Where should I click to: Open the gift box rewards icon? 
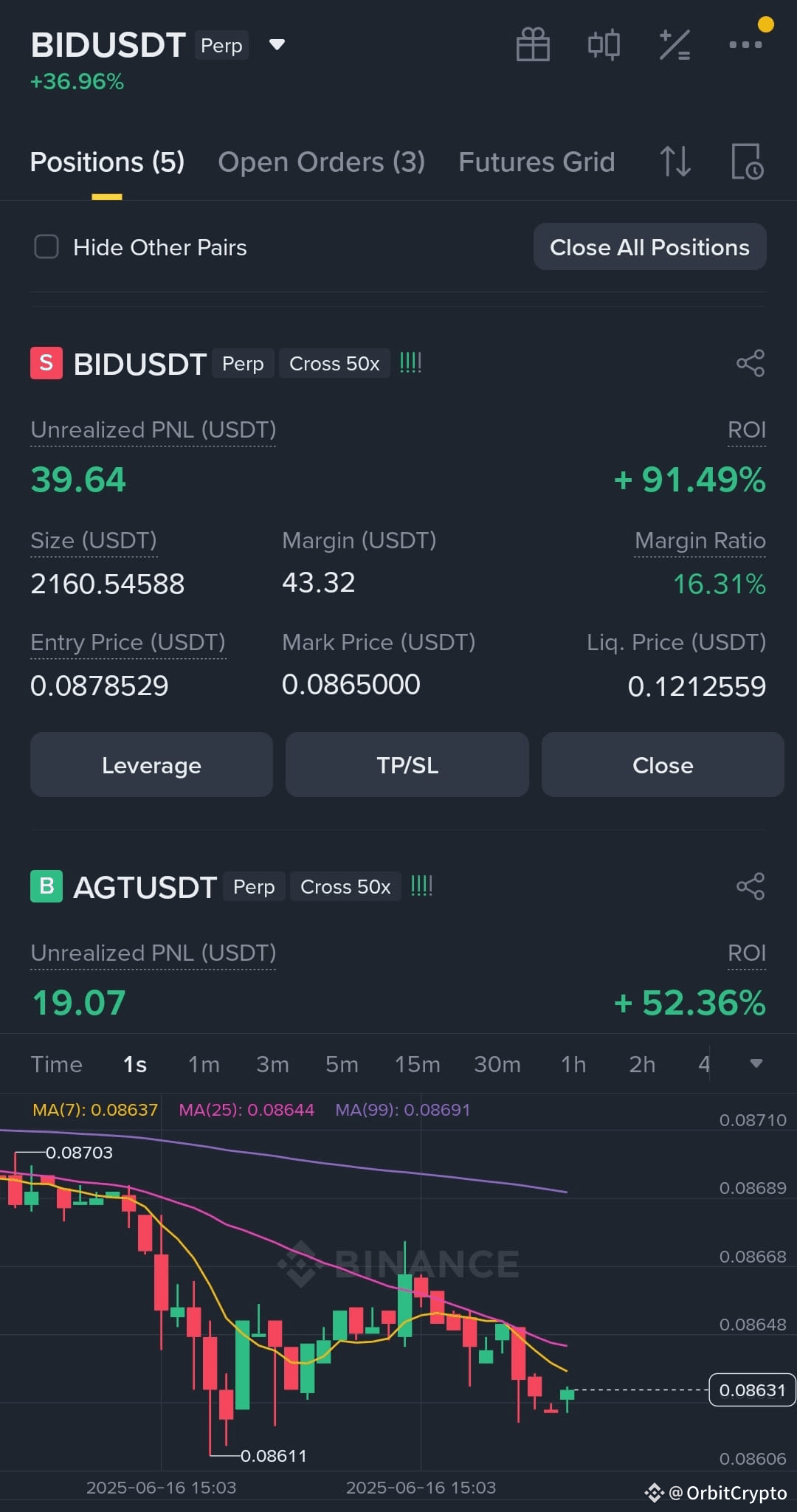tap(533, 44)
